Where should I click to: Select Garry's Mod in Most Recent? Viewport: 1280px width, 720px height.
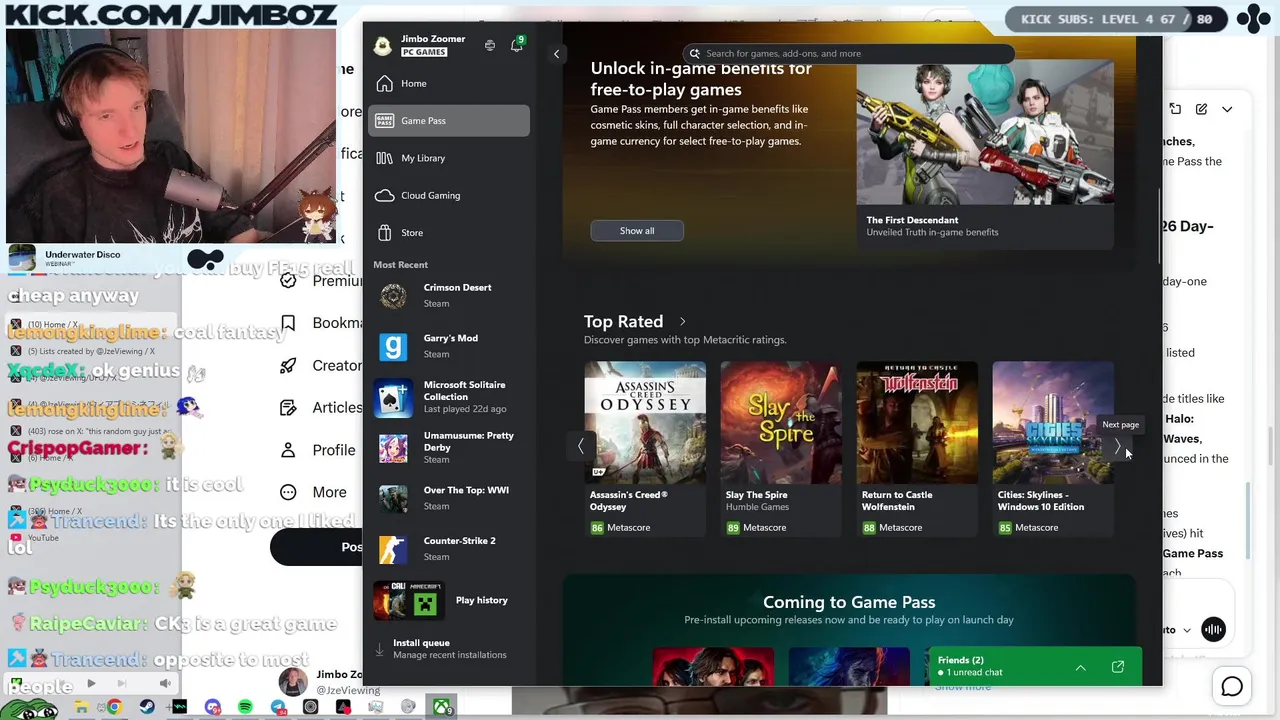pos(449,346)
